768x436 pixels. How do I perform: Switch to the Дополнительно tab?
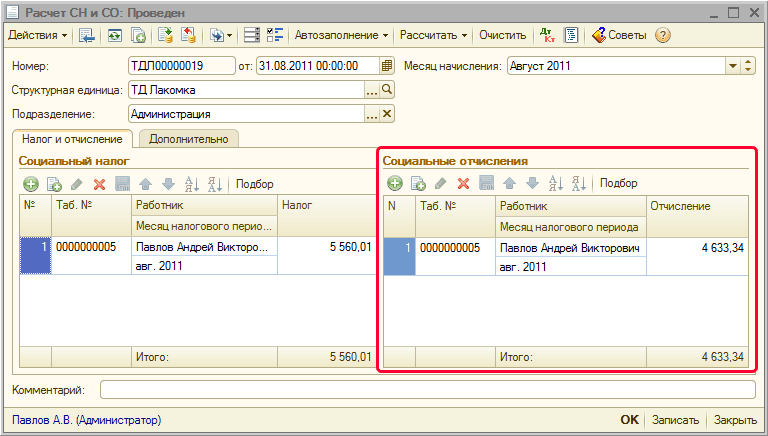[x=190, y=139]
